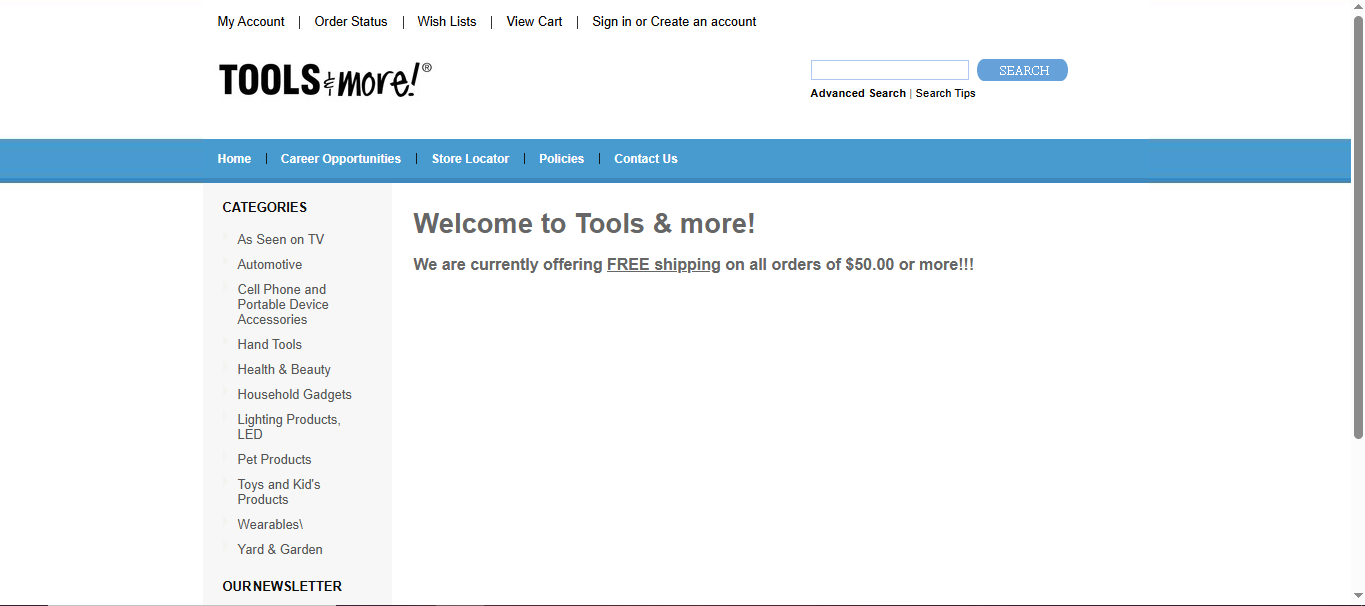Browse Health & Beauty category
The height and width of the screenshot is (606, 1365).
click(284, 369)
